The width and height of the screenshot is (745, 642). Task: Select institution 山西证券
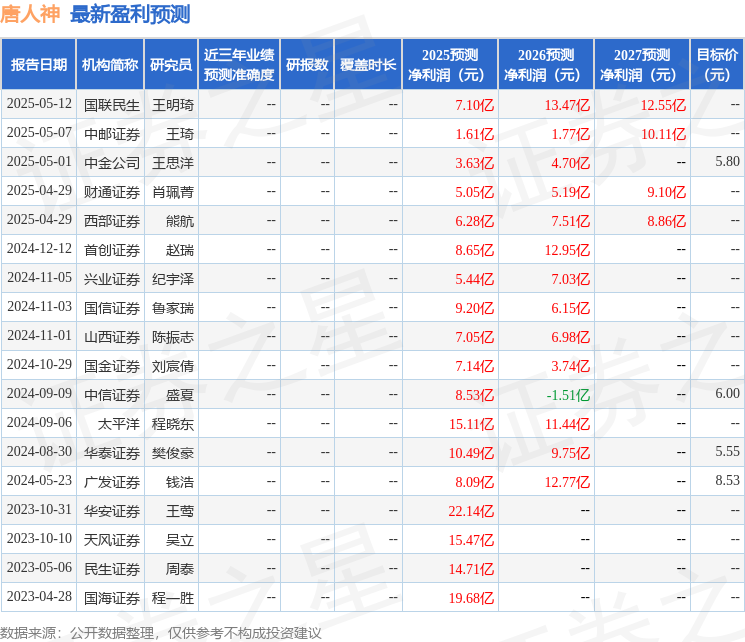[112, 336]
